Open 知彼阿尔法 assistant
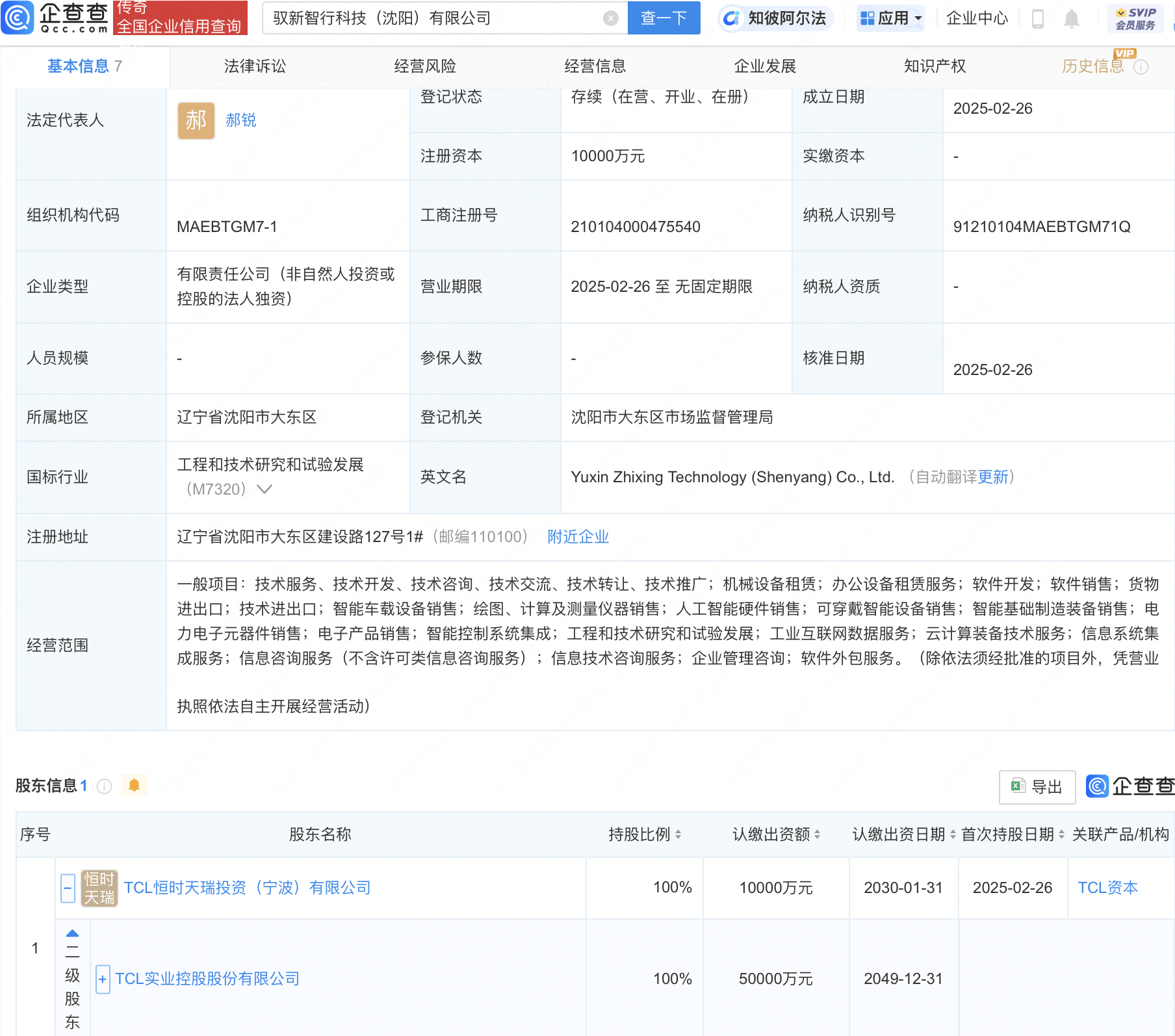The image size is (1175, 1036). click(x=775, y=18)
